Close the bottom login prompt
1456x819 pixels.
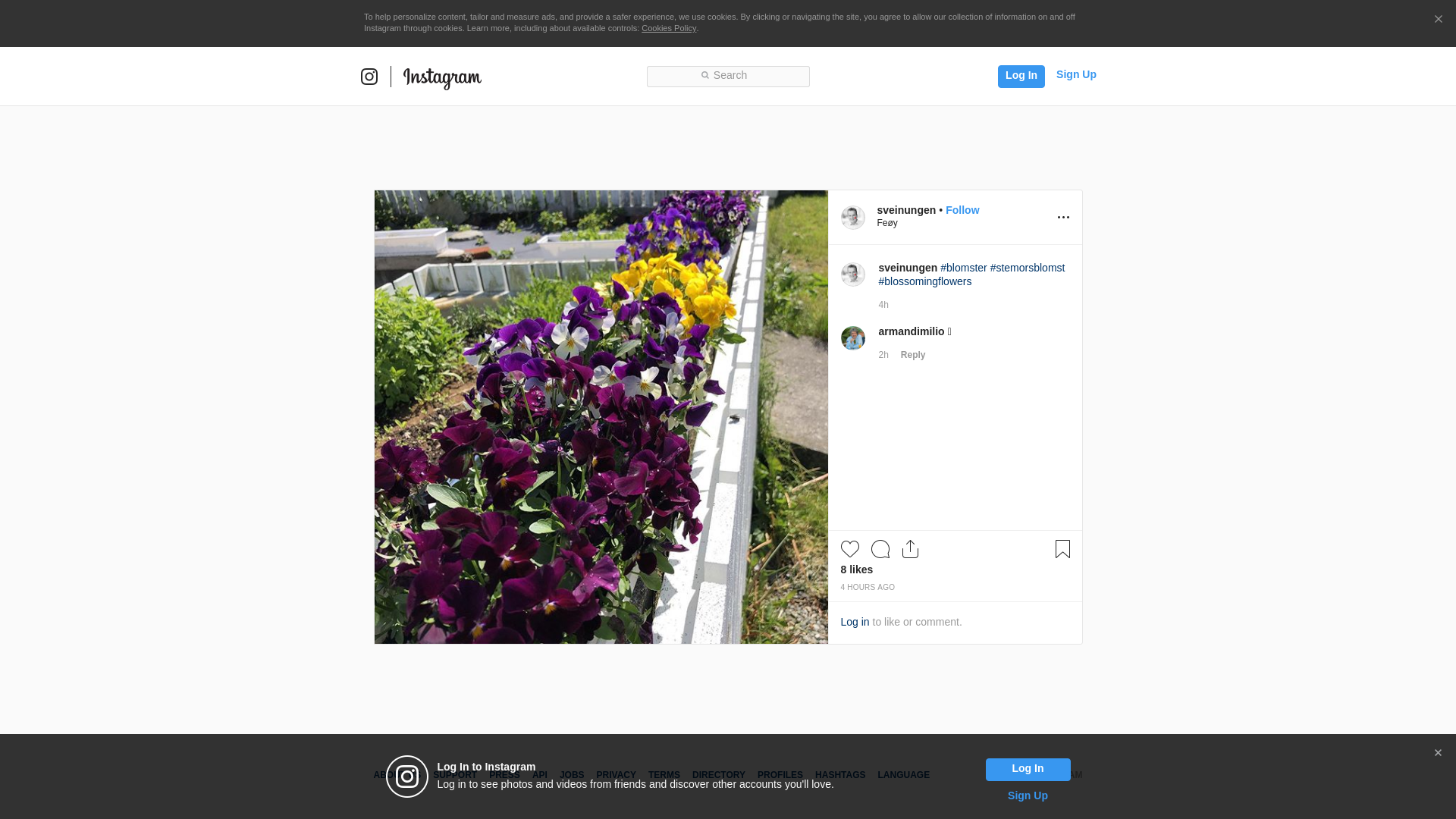point(1438,753)
